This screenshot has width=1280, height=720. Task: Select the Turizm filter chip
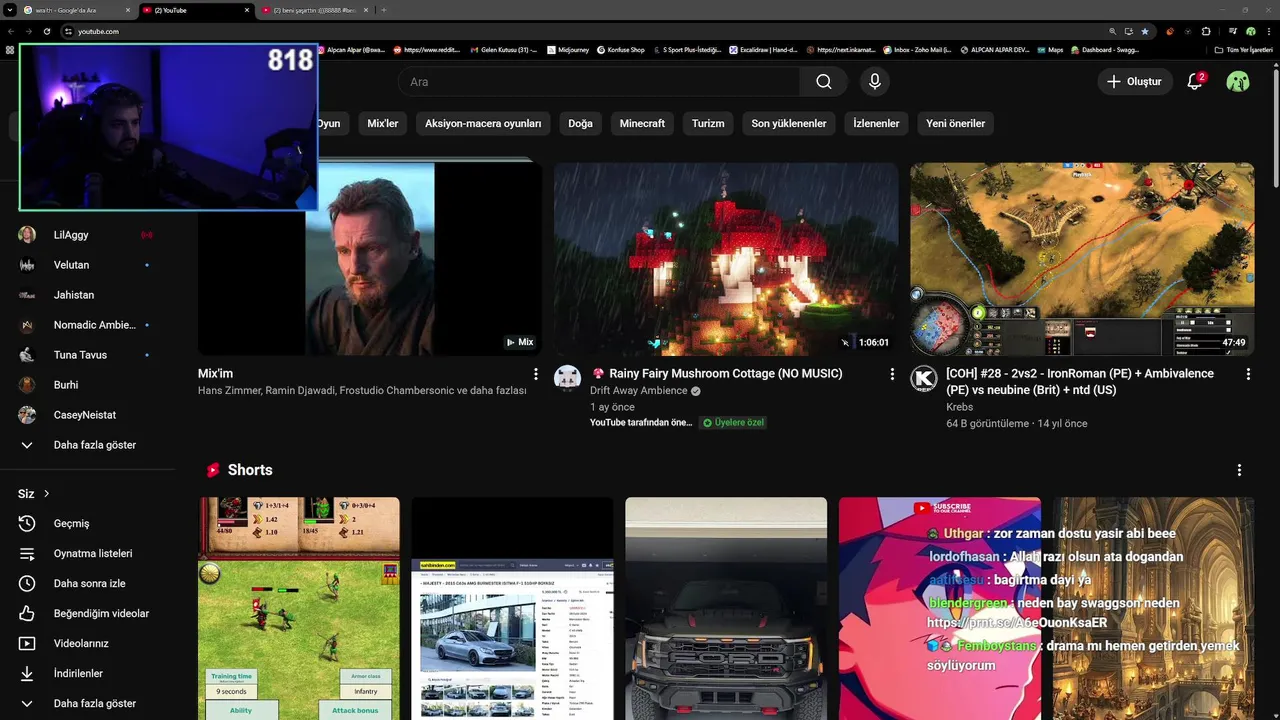(708, 124)
